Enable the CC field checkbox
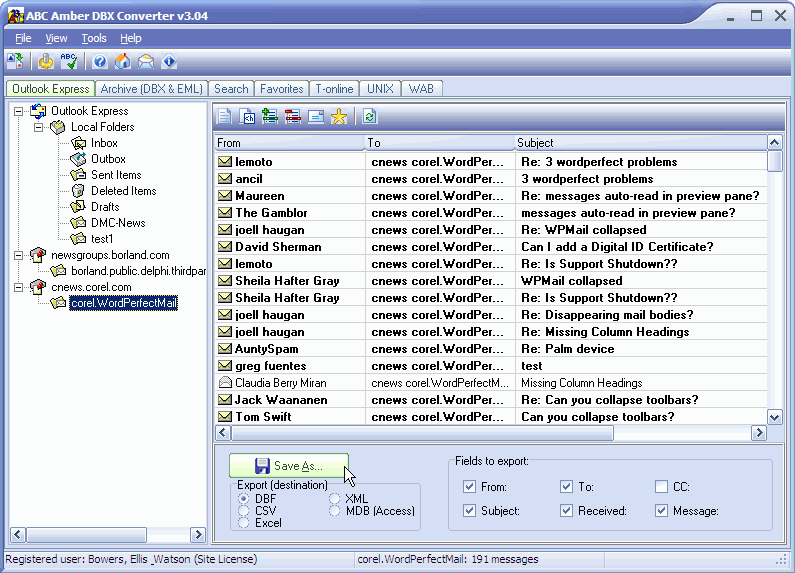 661,487
